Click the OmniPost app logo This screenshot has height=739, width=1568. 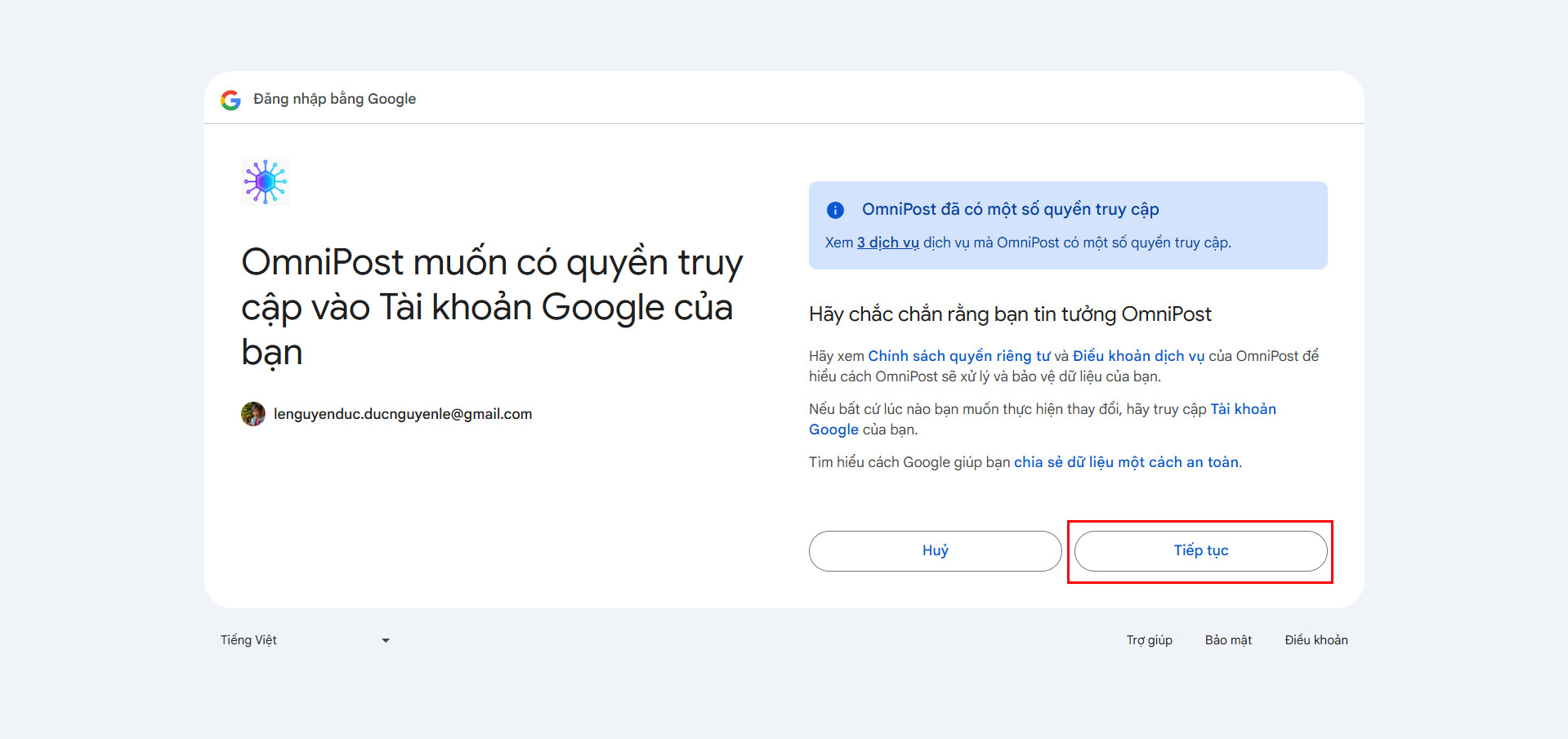click(266, 181)
